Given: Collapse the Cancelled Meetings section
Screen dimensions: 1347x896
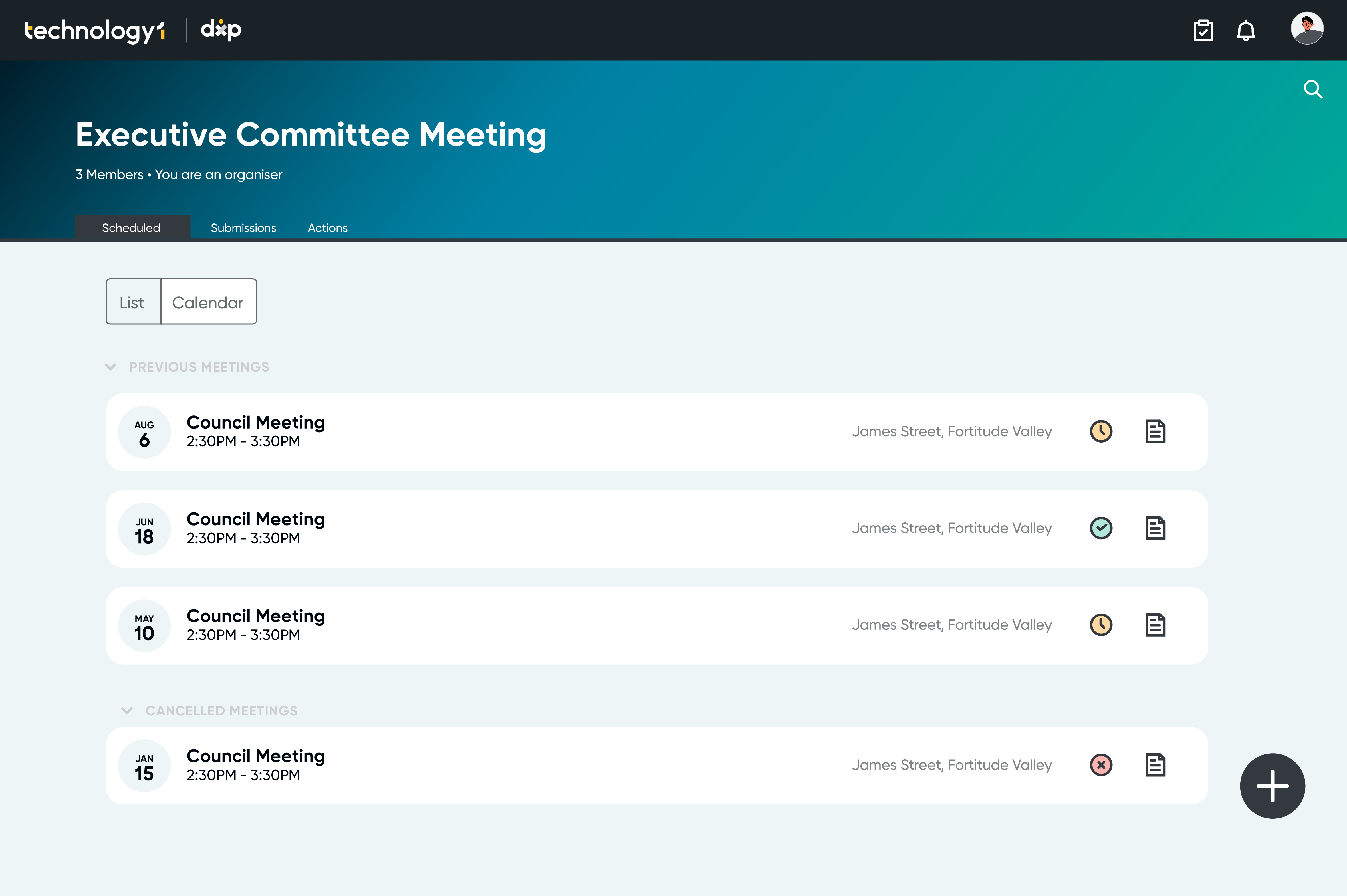Looking at the screenshot, I should coord(127,711).
